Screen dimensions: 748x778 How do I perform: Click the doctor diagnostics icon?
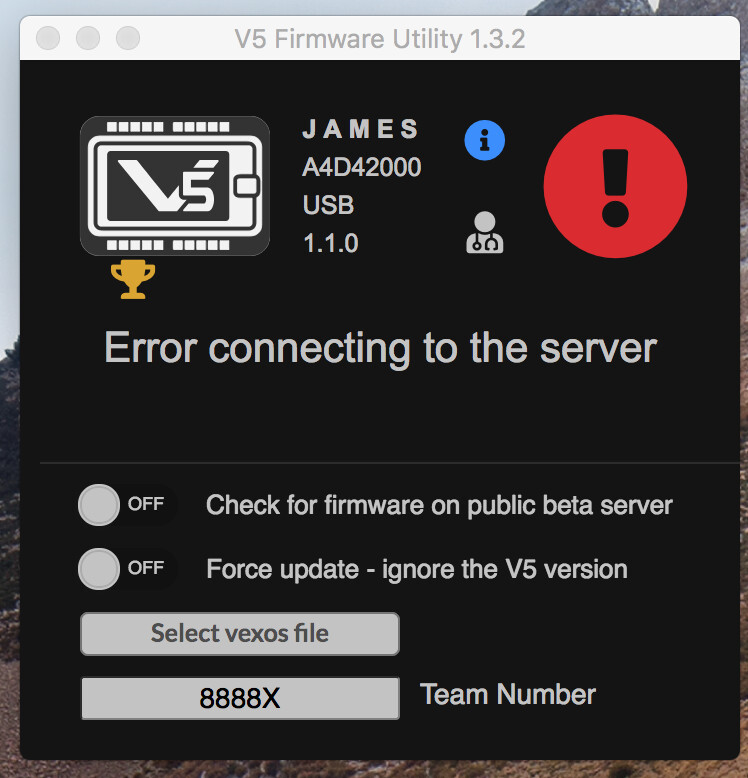tap(485, 232)
